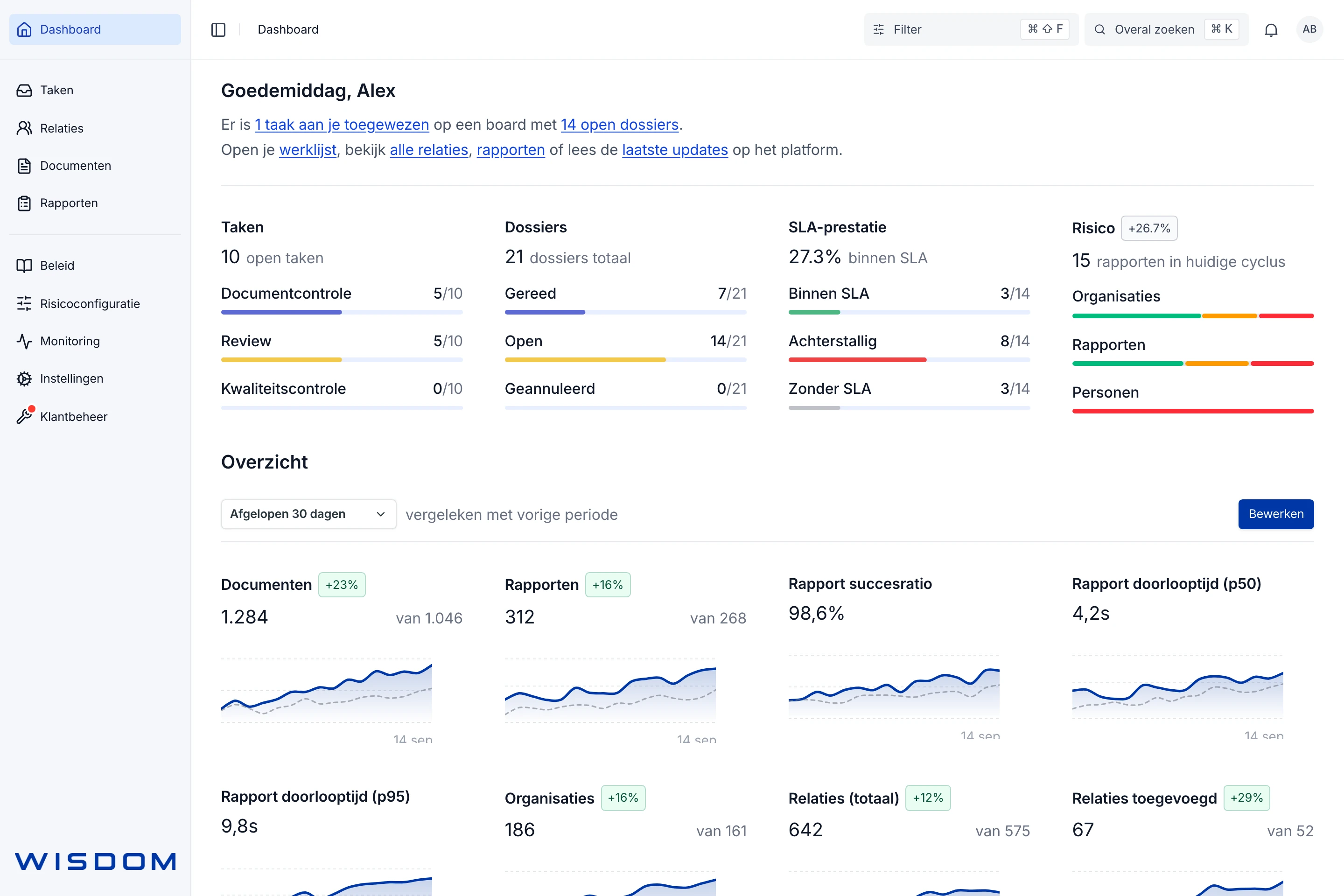Click the Bewerken button

click(1275, 514)
